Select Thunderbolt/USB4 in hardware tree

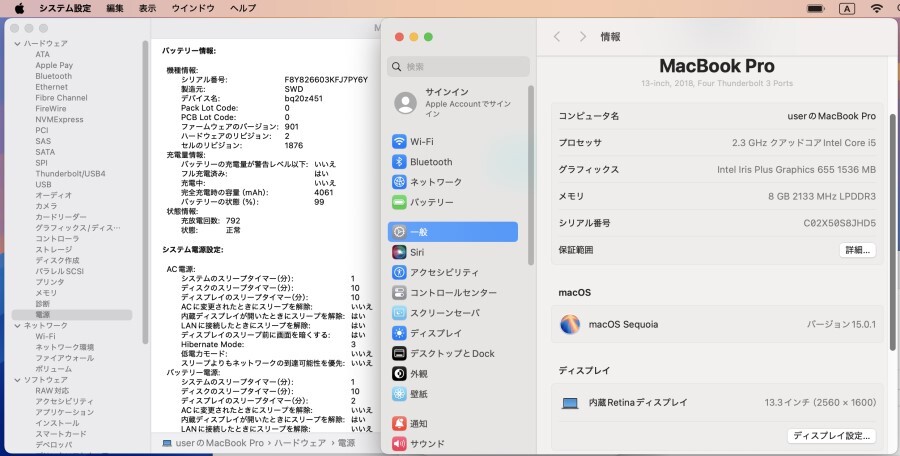71,173
